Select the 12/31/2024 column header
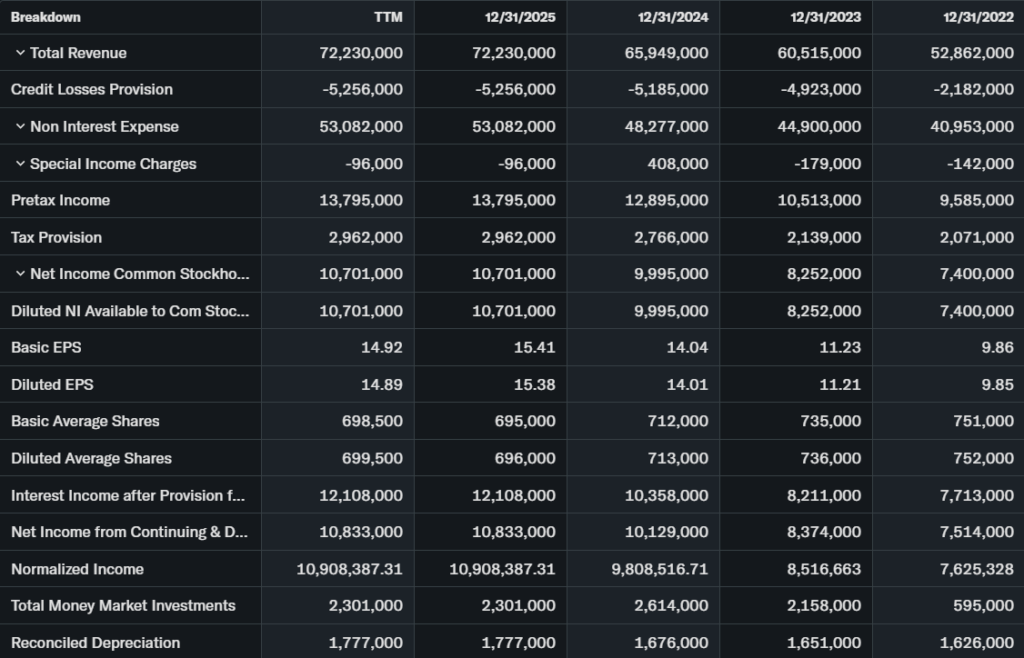This screenshot has width=1024, height=658. tap(673, 17)
